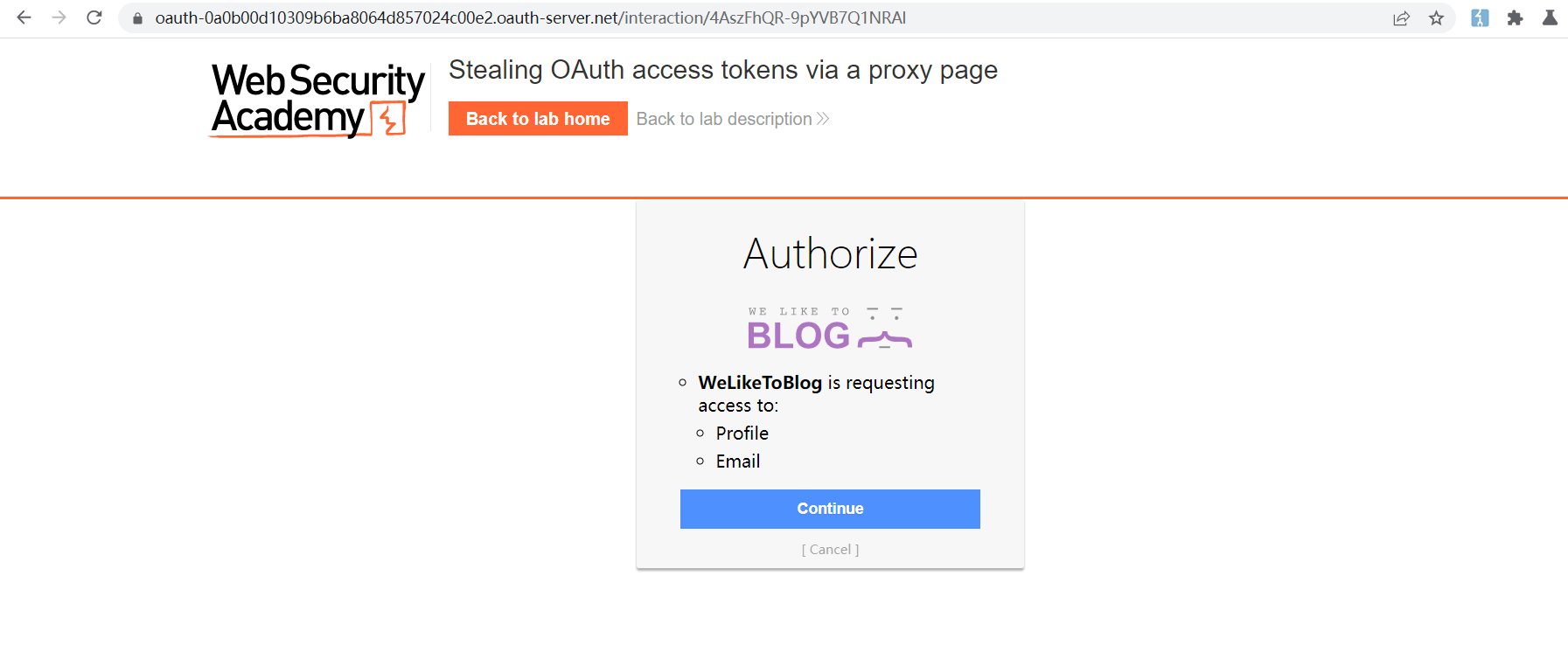Click the Email access scope item

point(737,461)
